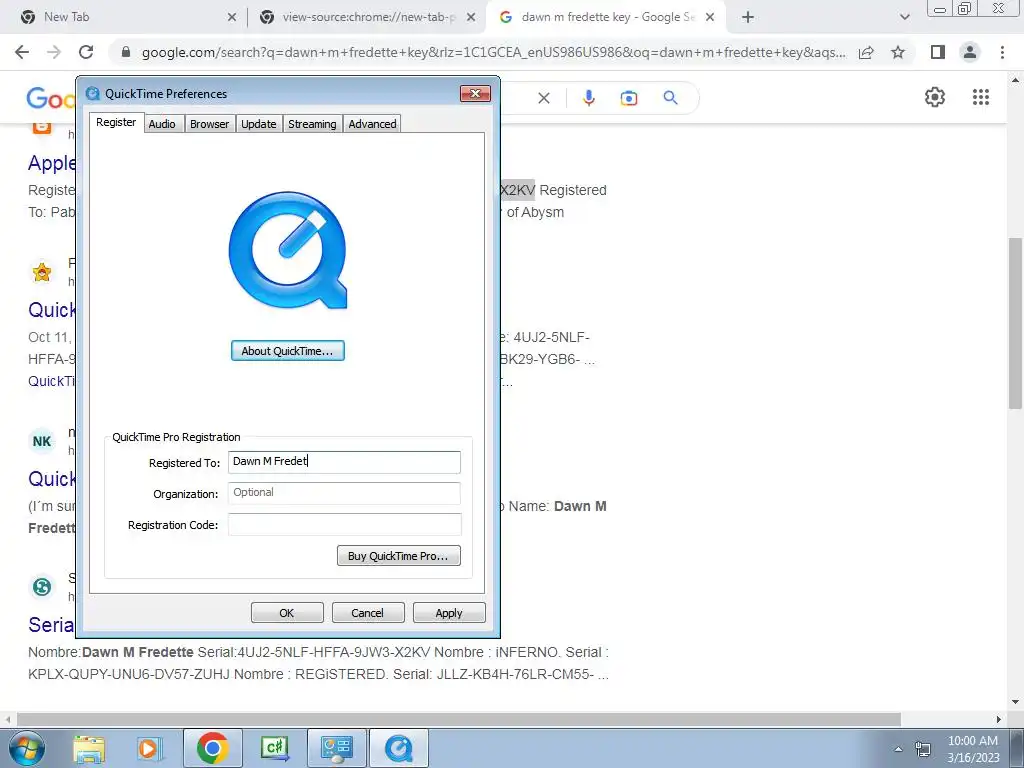1024x768 pixels.
Task: Click the Chrome address bar URL
Action: 493,52
